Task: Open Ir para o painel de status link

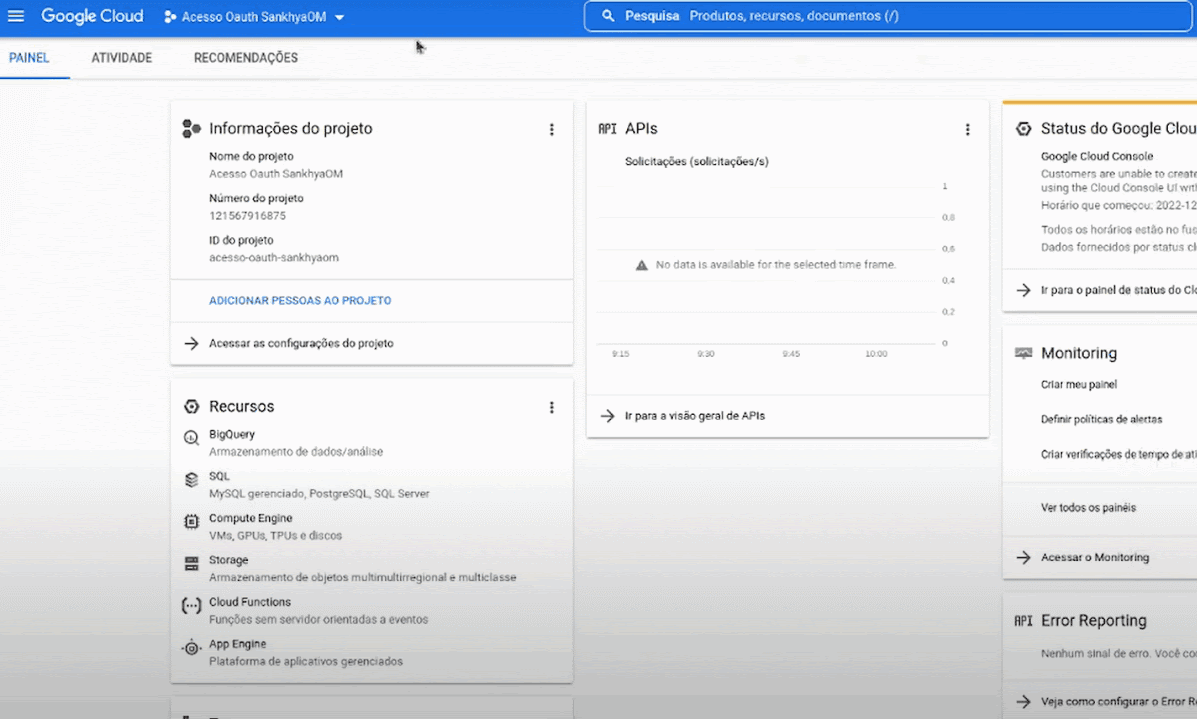Action: (x=1118, y=290)
